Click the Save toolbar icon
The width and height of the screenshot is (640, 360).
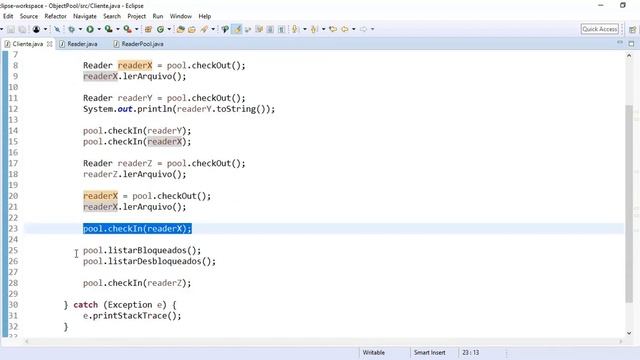(11, 29)
